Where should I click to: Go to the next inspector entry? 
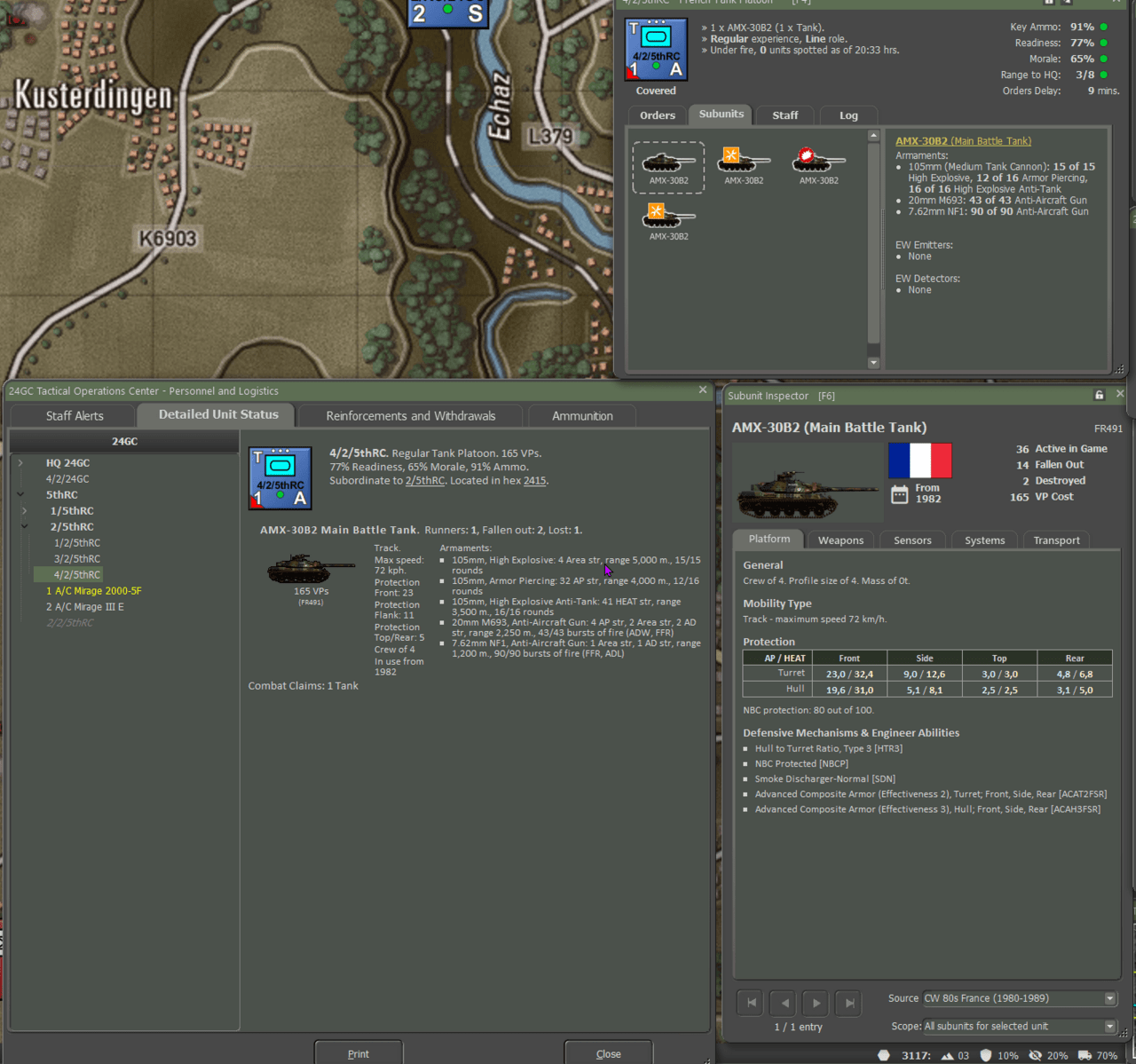(x=816, y=1003)
